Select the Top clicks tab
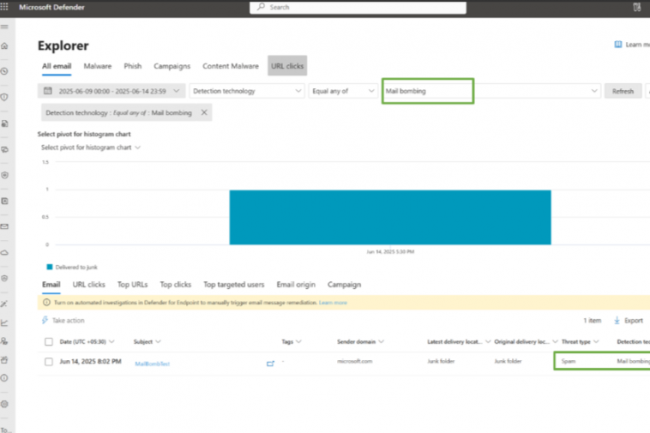Image resolution: width=650 pixels, height=433 pixels. (175, 285)
